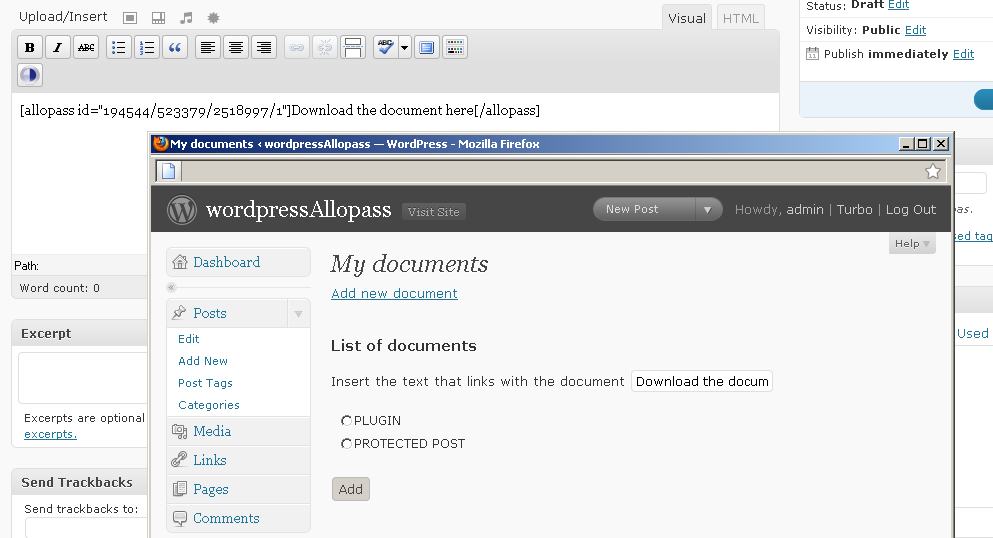Click inside the post editor shortcode text
Image resolution: width=993 pixels, height=538 pixels.
coord(280,111)
